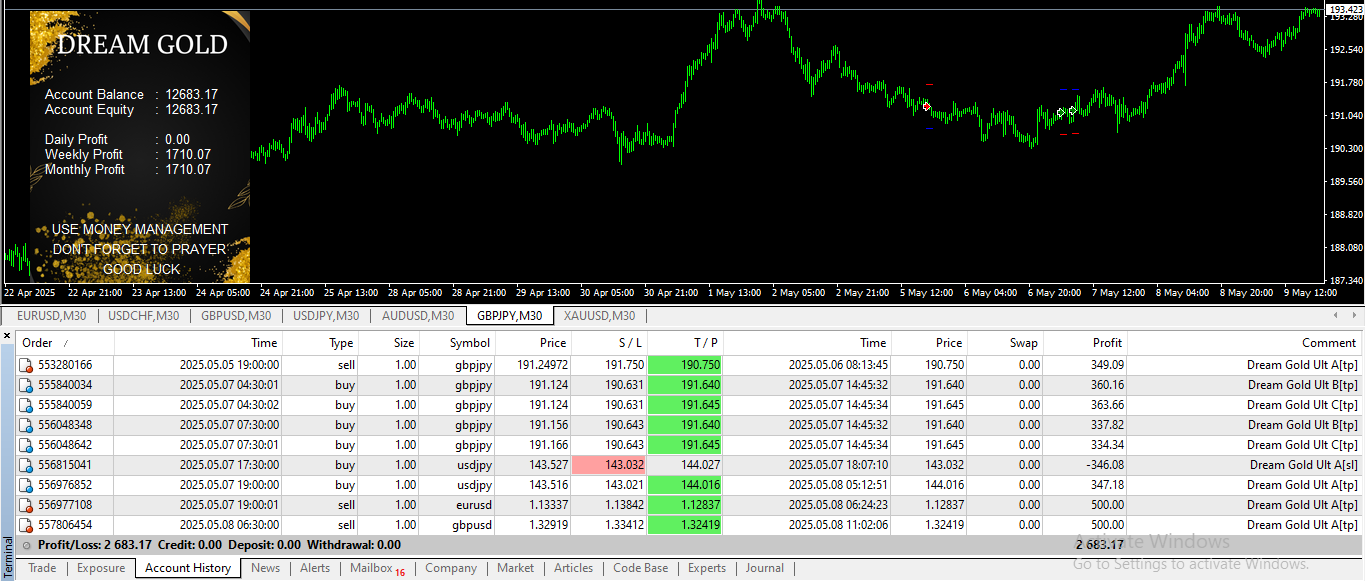Open the Company terminal tab
1365x581 pixels.
[x=451, y=568]
